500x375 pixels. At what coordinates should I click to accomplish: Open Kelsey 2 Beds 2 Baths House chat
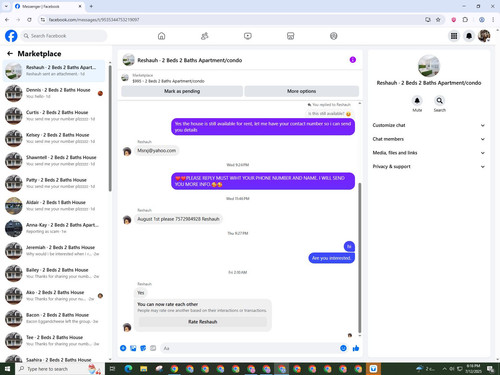54,138
